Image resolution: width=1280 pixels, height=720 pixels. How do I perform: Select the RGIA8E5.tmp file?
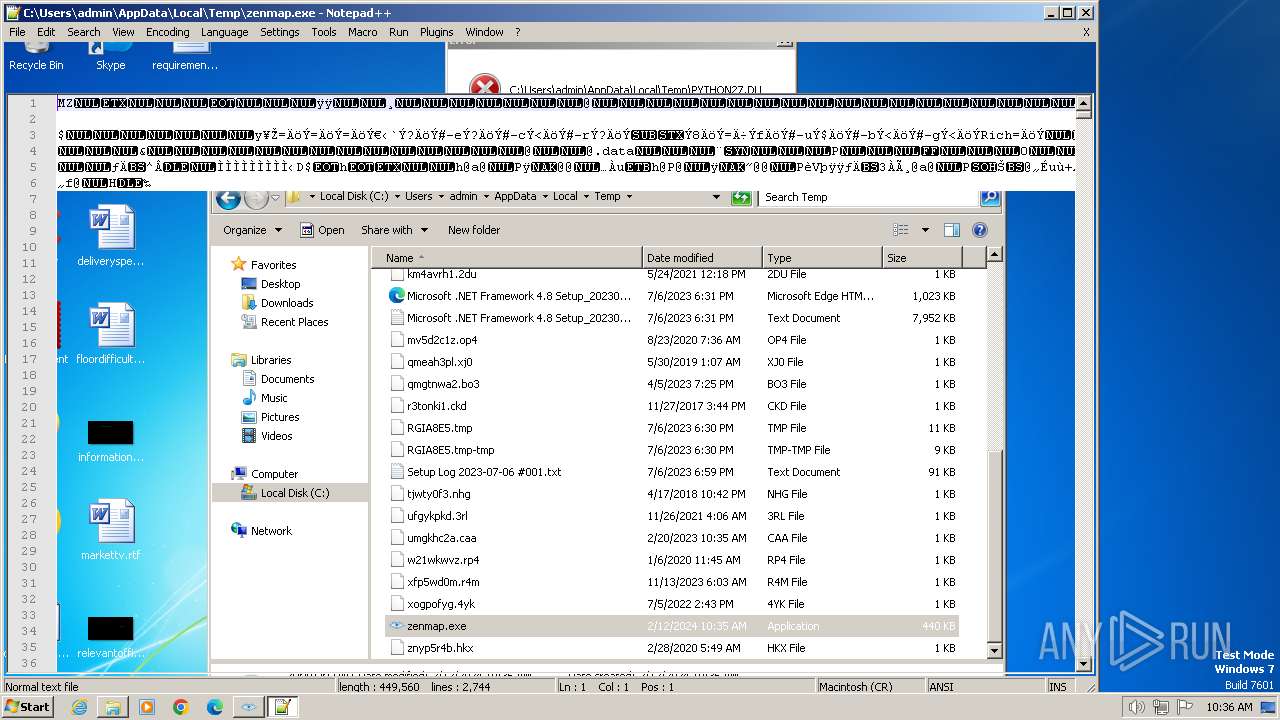pyautogui.click(x=439, y=428)
